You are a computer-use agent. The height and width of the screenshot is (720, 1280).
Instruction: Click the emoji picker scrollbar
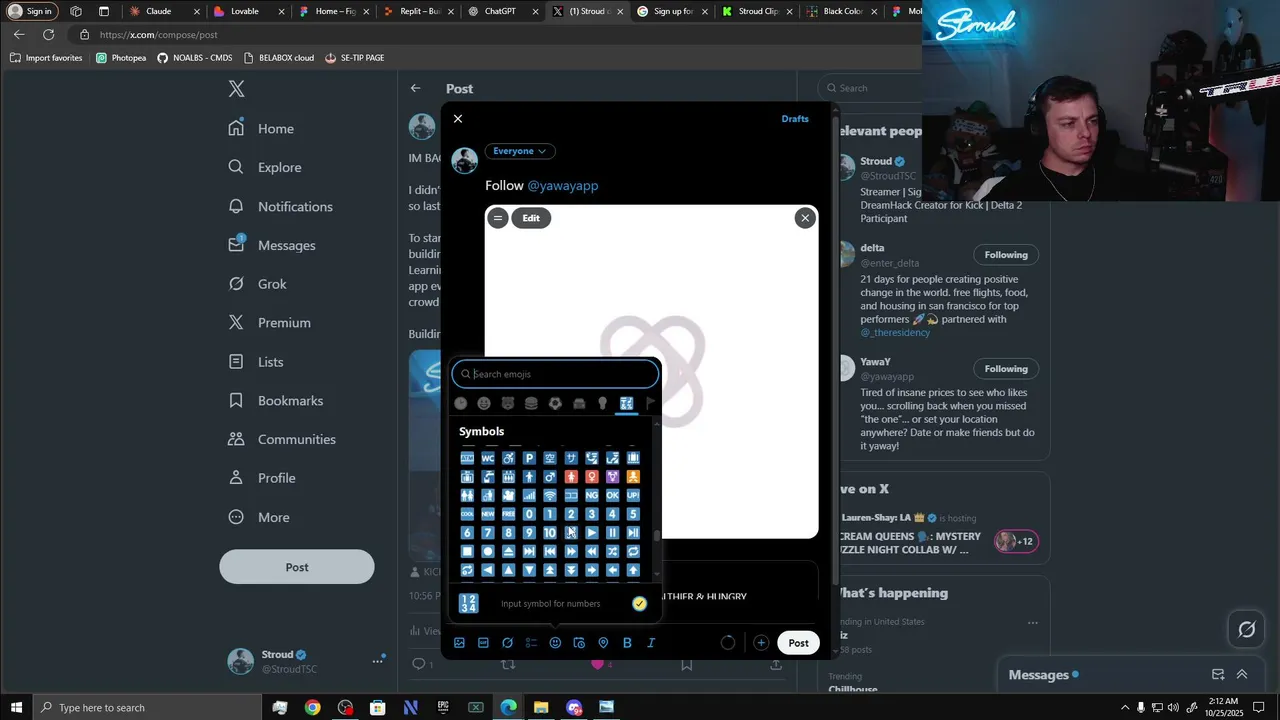click(x=656, y=535)
